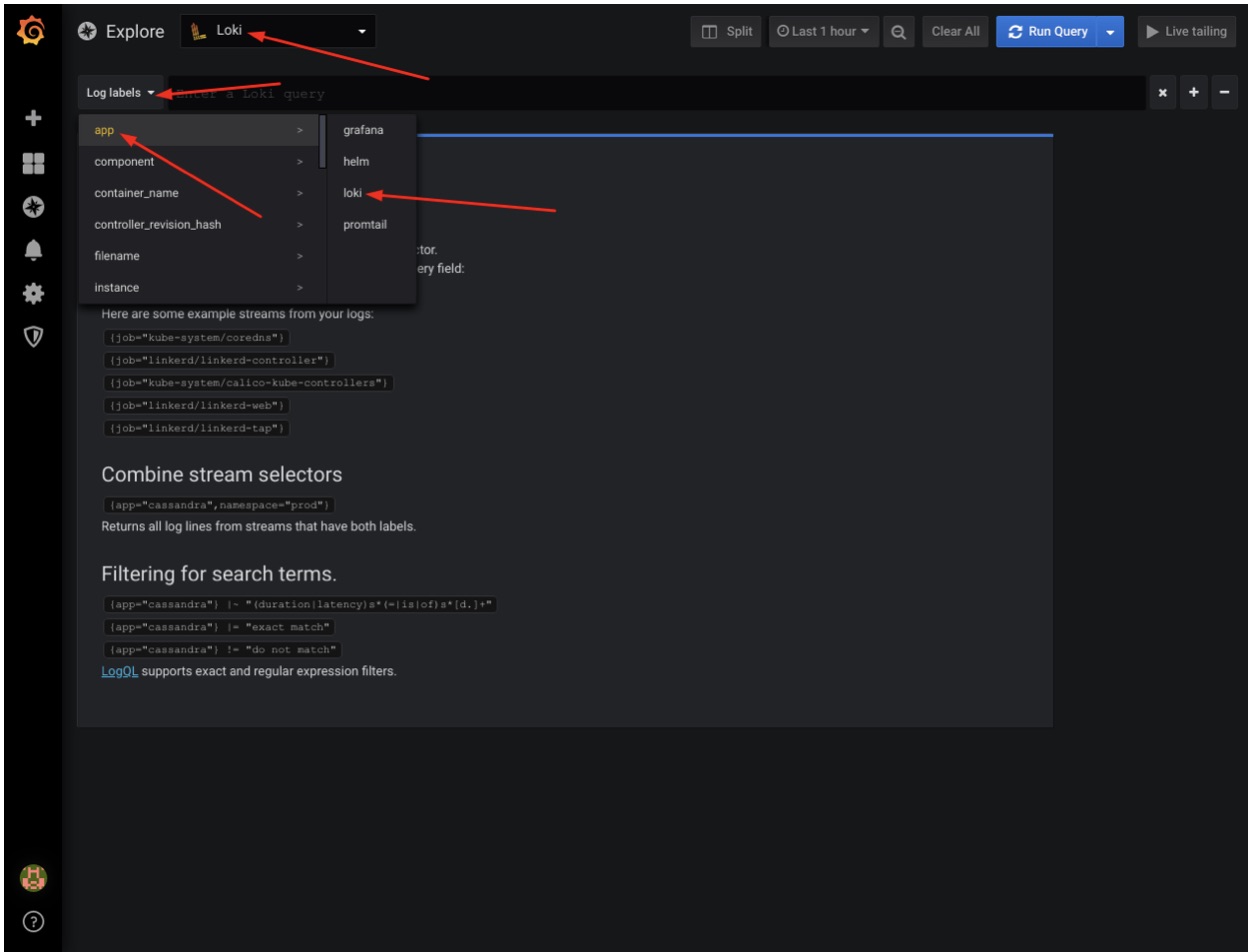Click example stream job linkerd/linkerd-tap
This screenshot has height=952, width=1248.
pos(196,428)
